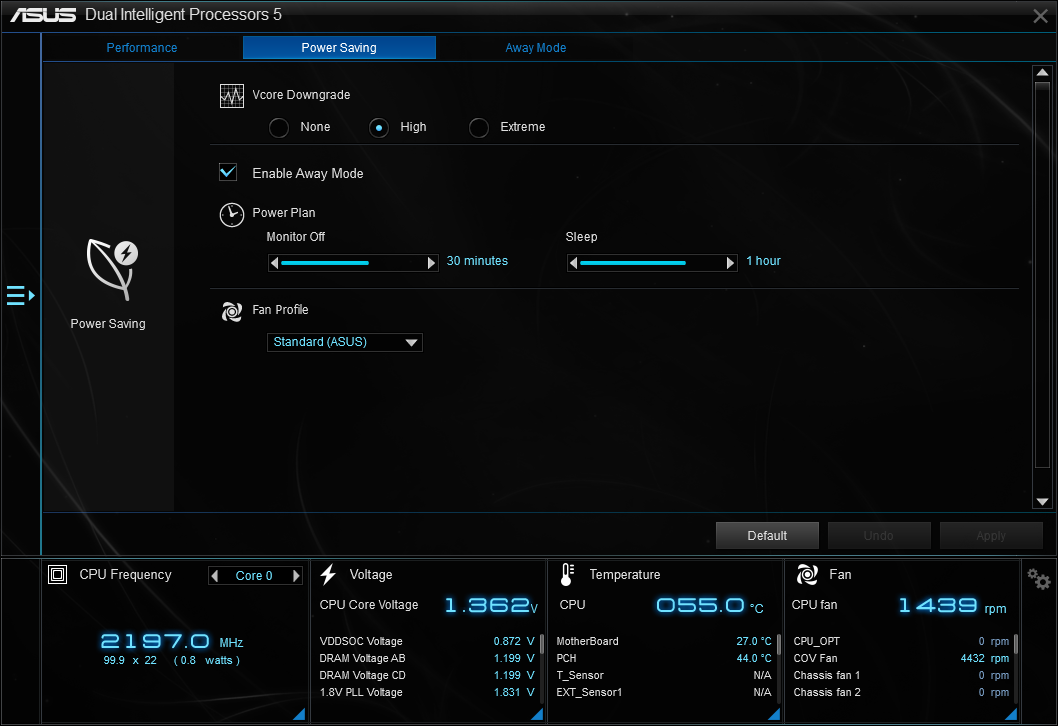Click the T_Sensor row
1058x726 pixels.
(x=664, y=675)
